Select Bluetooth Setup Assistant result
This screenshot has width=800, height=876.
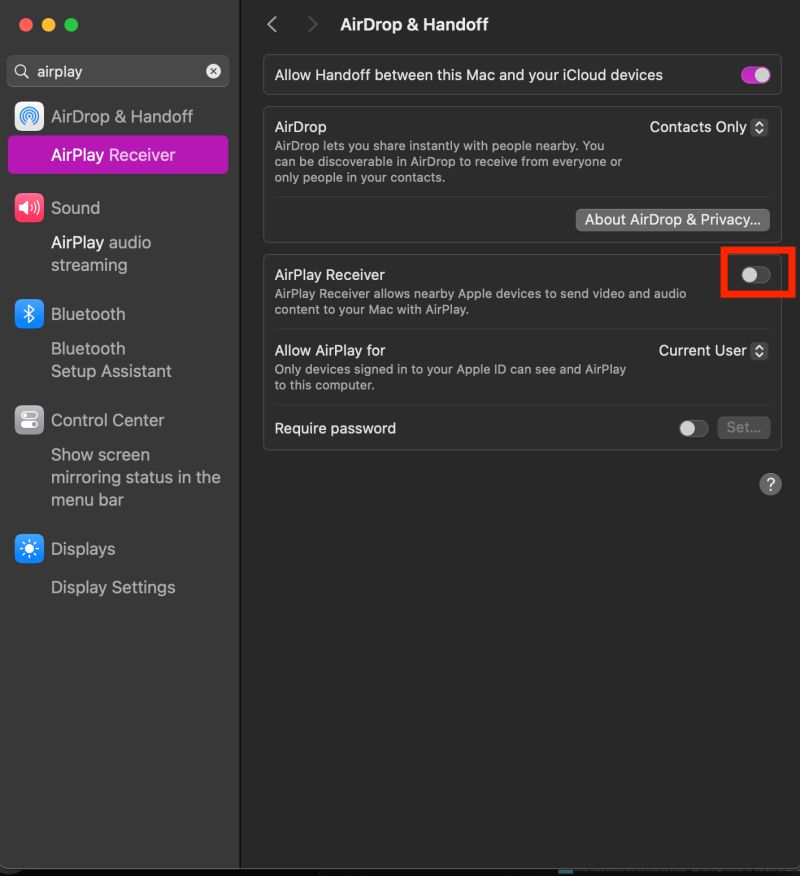coord(111,360)
